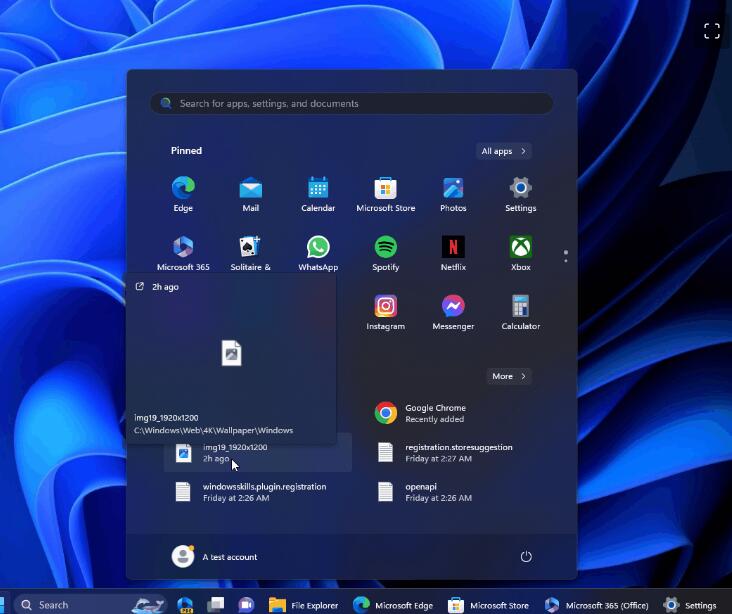Launch Mail from the pinned apps
732x614 pixels.
(x=251, y=195)
